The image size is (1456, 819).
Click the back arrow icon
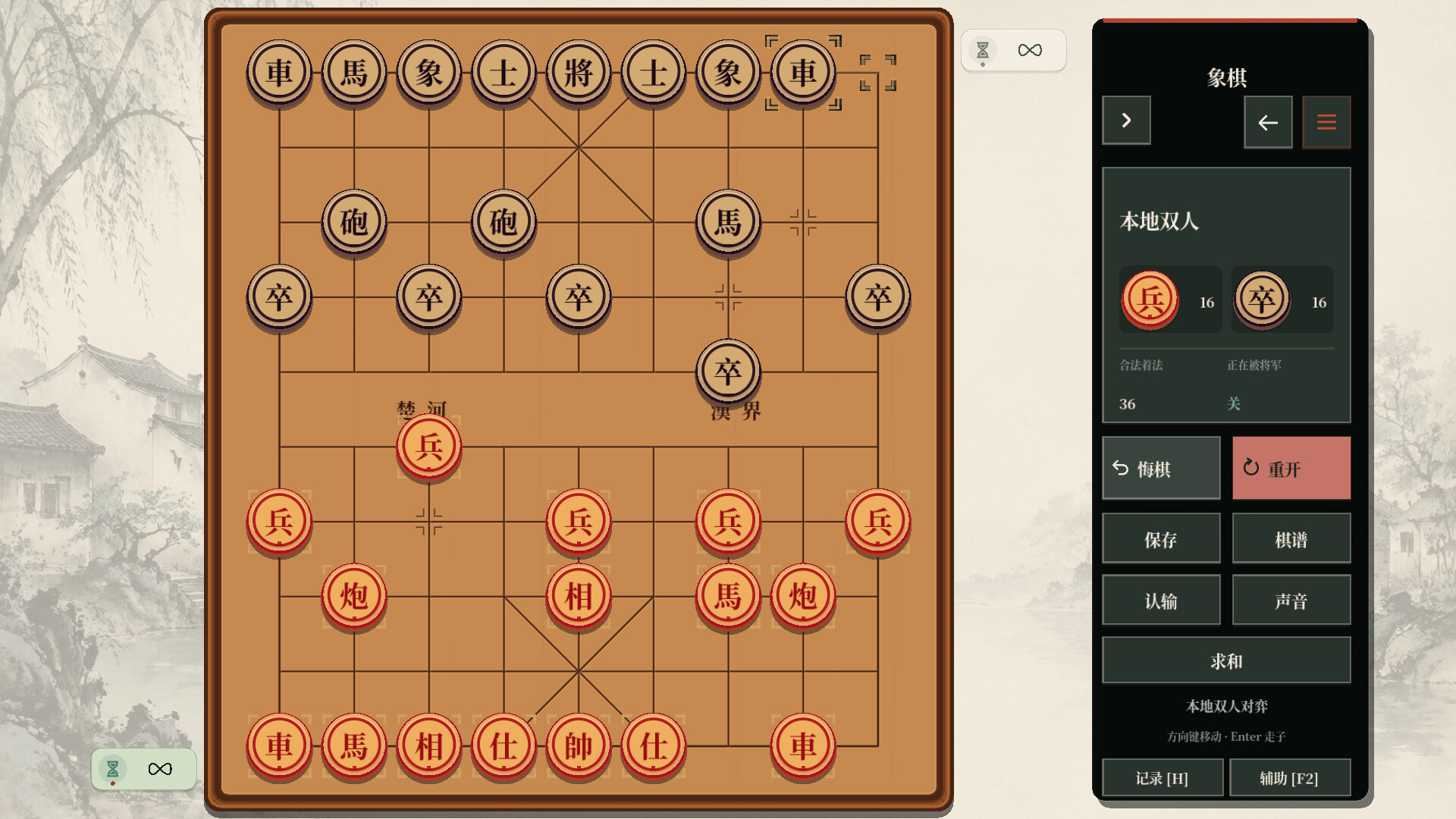click(1268, 121)
